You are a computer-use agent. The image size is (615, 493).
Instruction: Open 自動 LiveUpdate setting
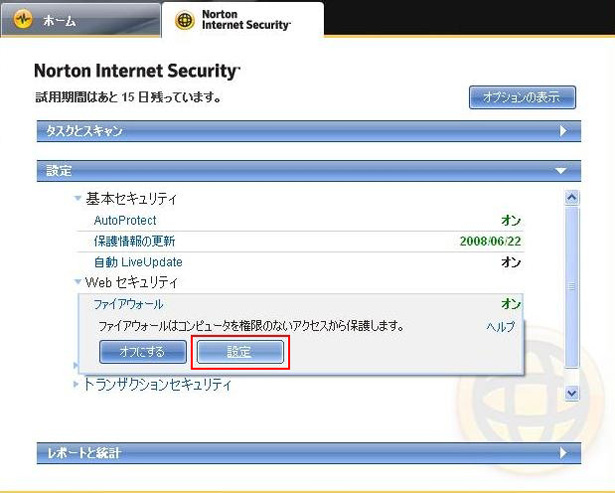point(138,262)
